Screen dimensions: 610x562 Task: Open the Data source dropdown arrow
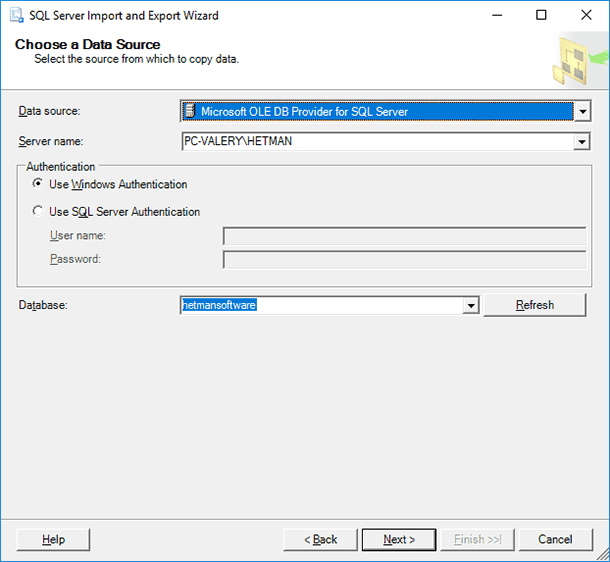582,112
